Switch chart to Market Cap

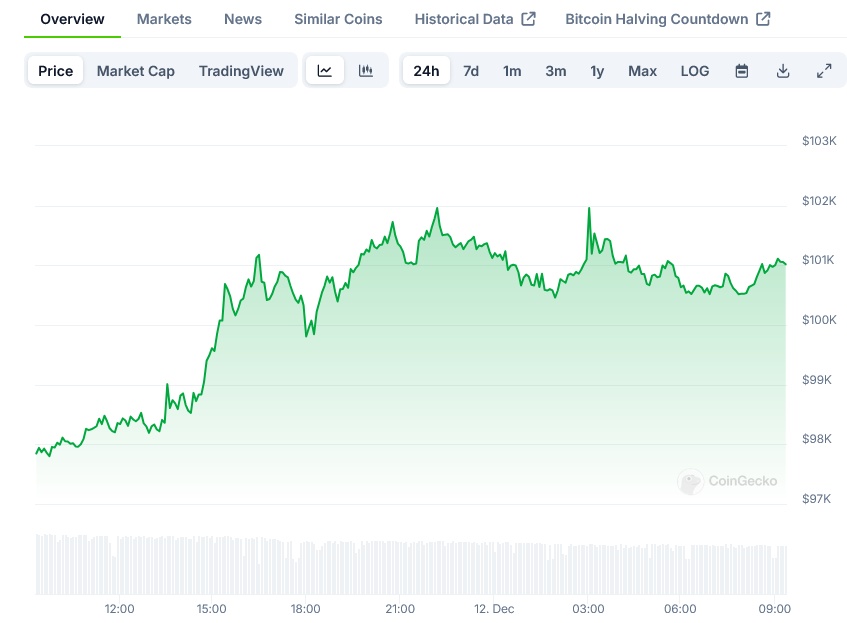[135, 71]
